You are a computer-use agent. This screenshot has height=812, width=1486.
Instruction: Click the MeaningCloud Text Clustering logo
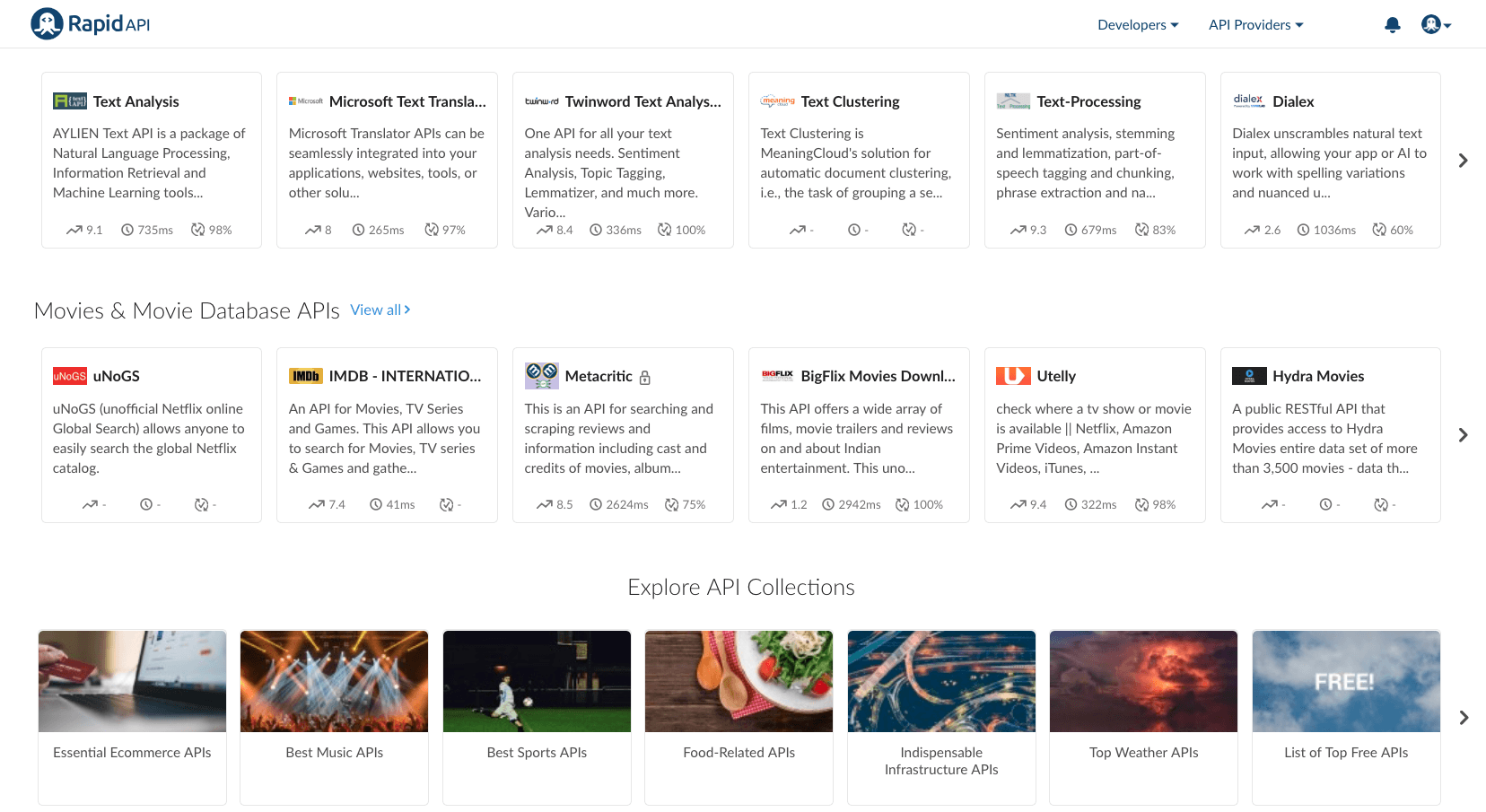tap(778, 101)
